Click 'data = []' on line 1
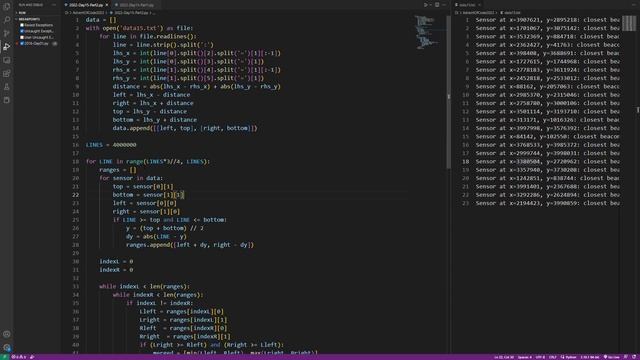This screenshot has height=360, width=640. click(x=101, y=20)
